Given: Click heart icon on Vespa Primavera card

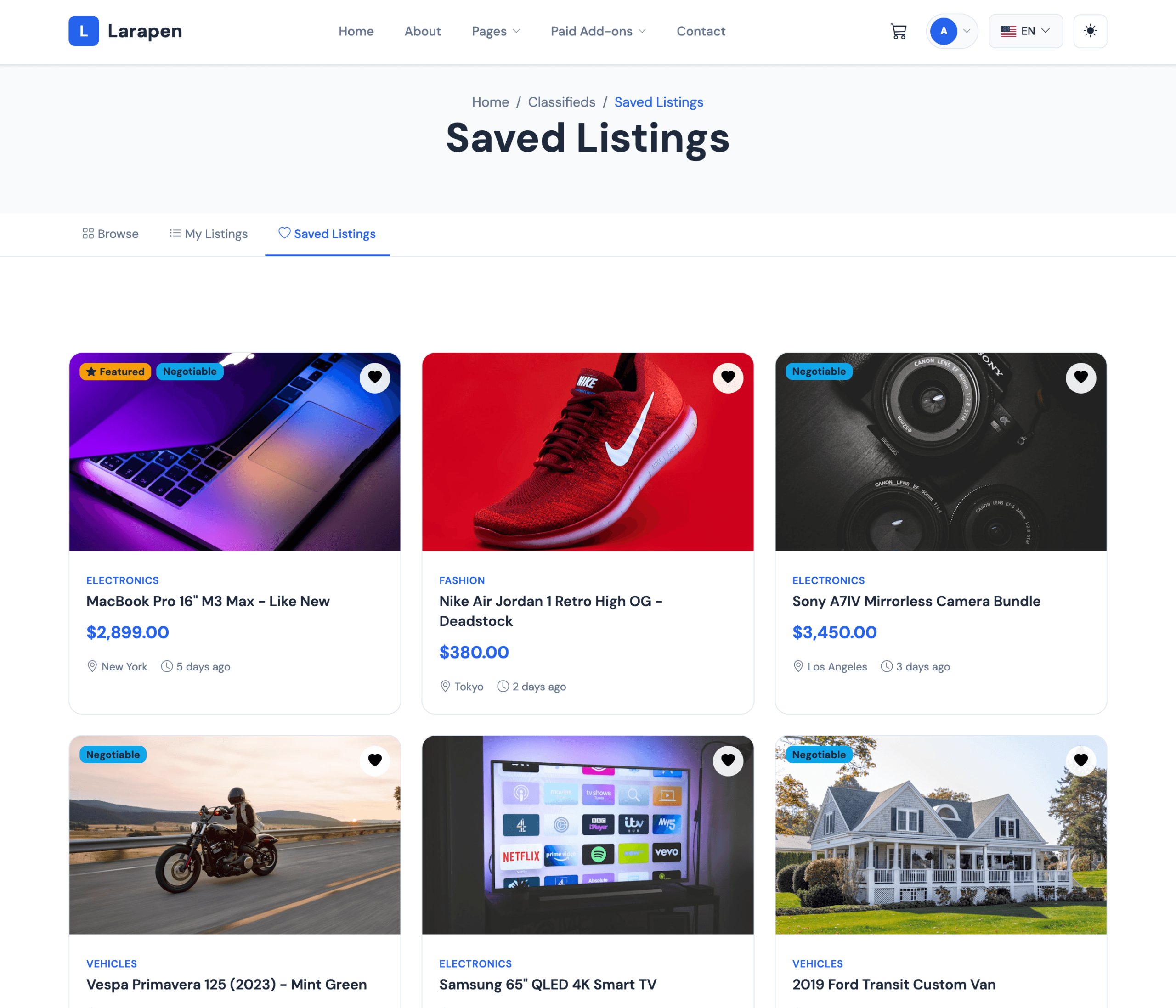Looking at the screenshot, I should click(x=374, y=760).
